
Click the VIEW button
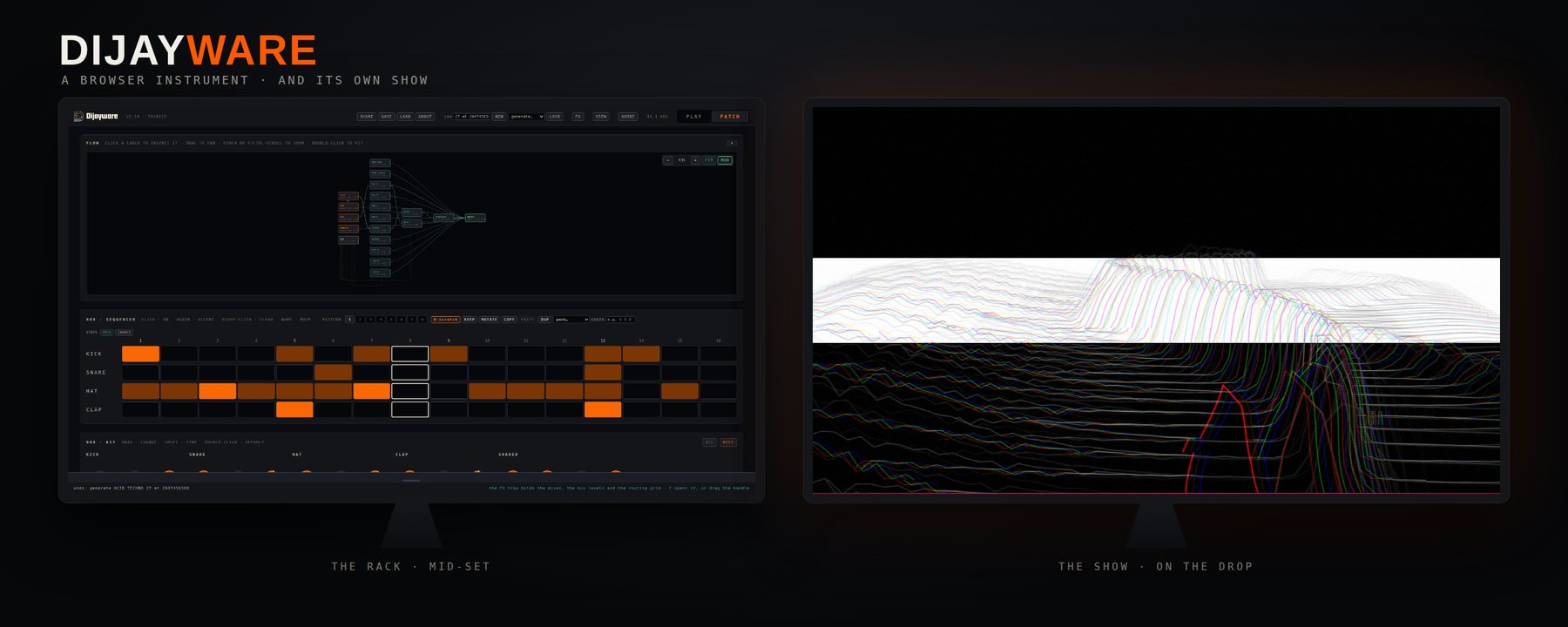(x=601, y=117)
